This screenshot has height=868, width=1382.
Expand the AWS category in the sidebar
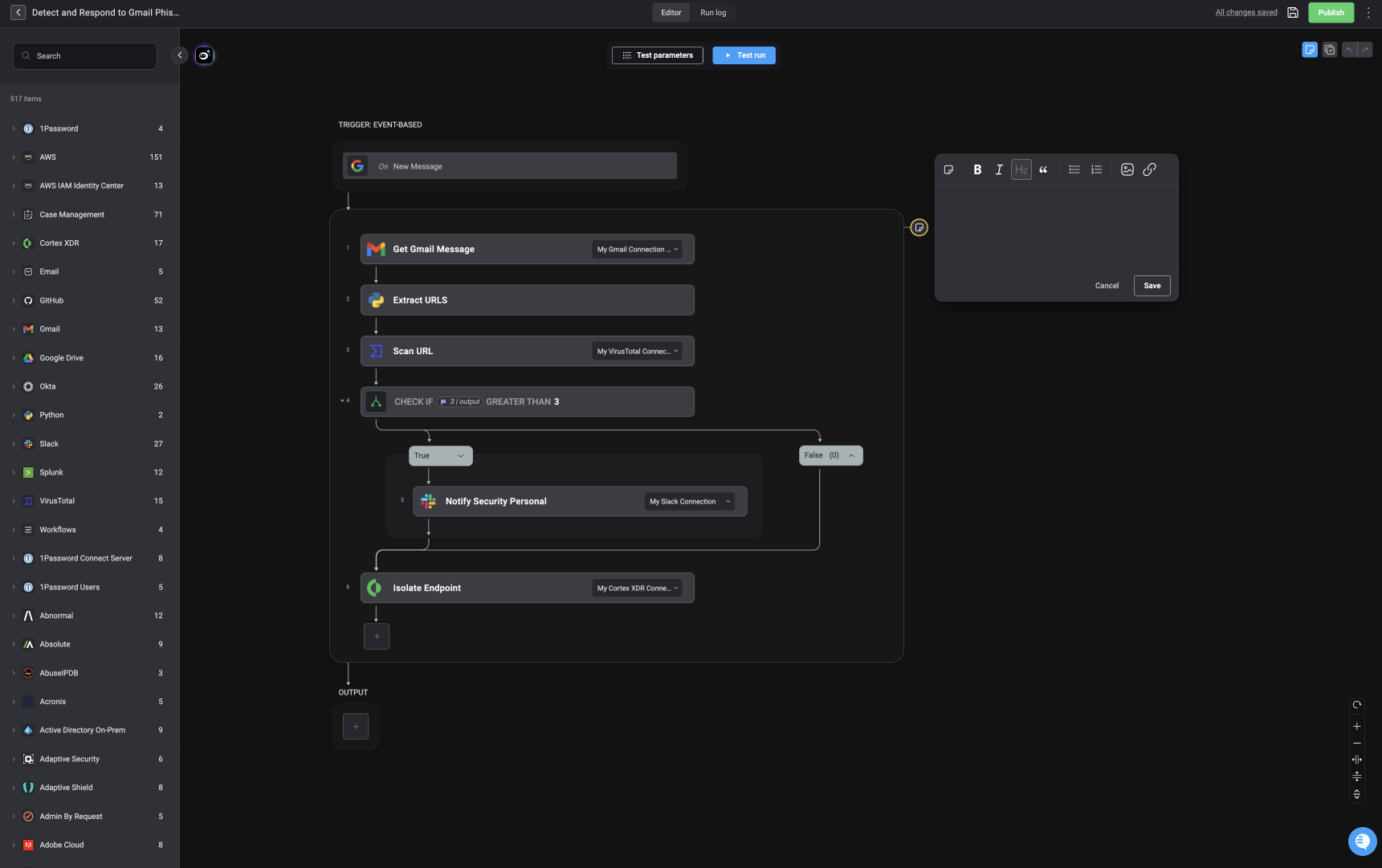click(14, 157)
